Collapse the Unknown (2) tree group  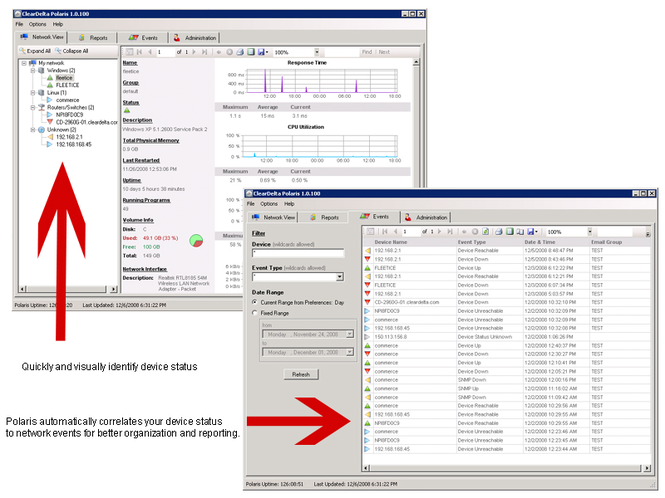click(x=33, y=130)
